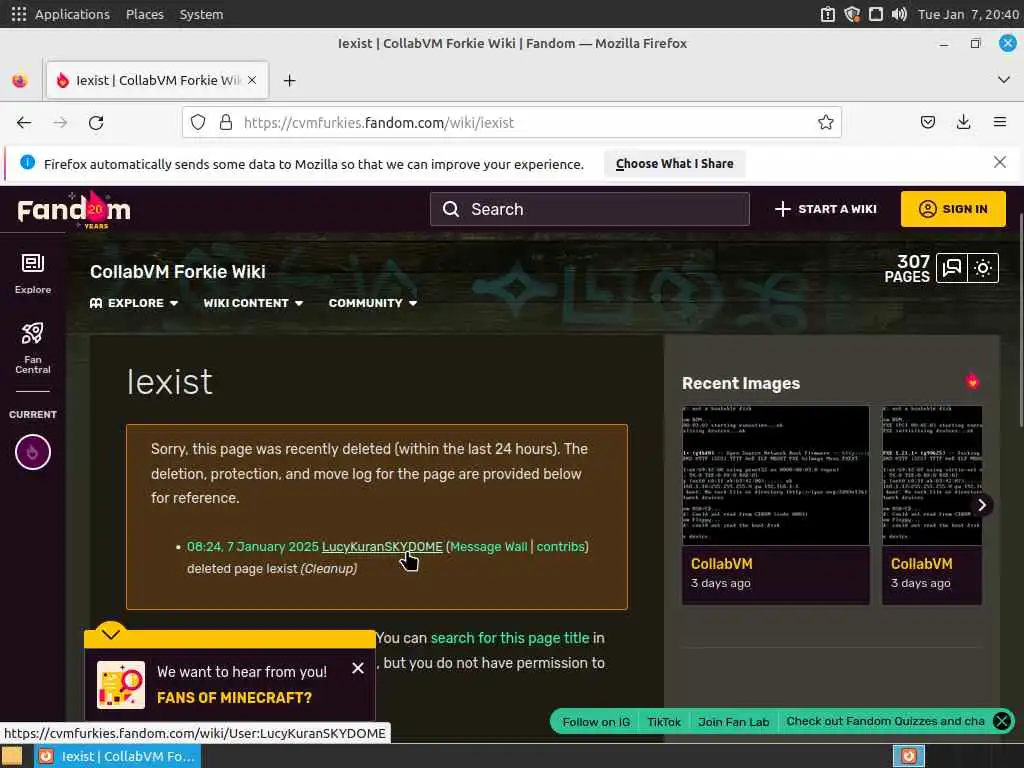Click the flame icon in Recent Images

(972, 381)
